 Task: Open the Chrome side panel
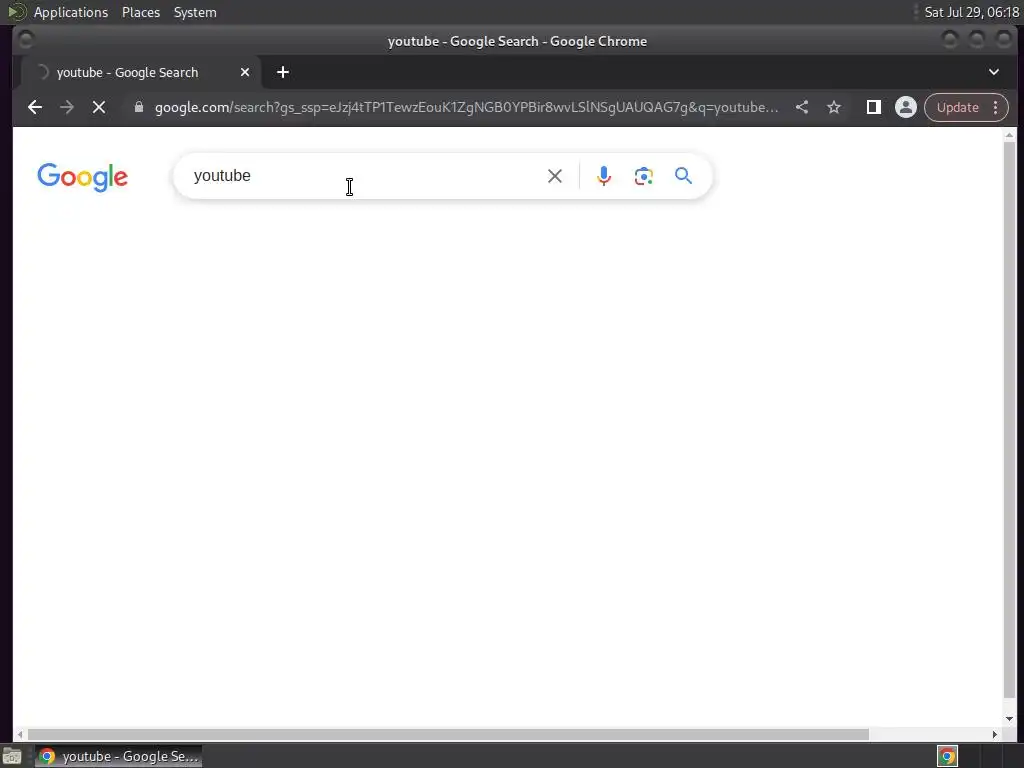pyautogui.click(x=873, y=107)
